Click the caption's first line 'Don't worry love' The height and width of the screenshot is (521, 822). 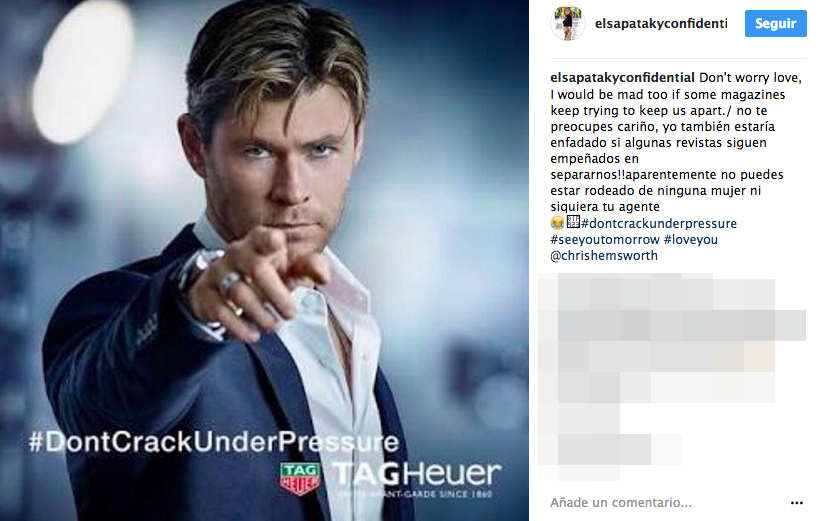(x=750, y=78)
